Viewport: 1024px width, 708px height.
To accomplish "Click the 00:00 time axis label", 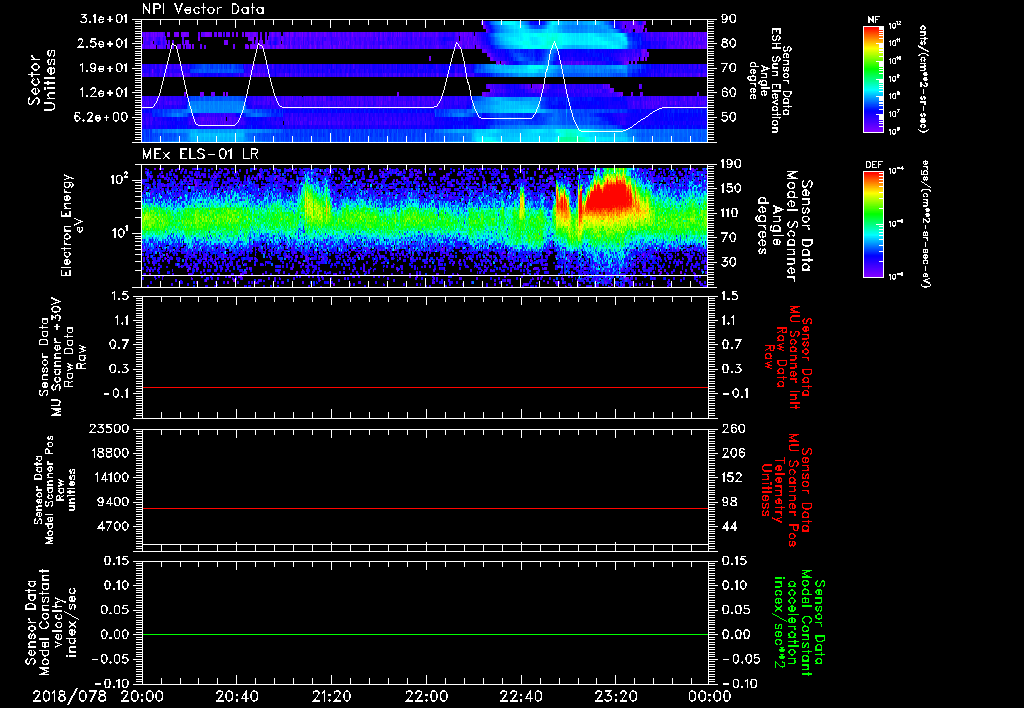I will [x=710, y=696].
